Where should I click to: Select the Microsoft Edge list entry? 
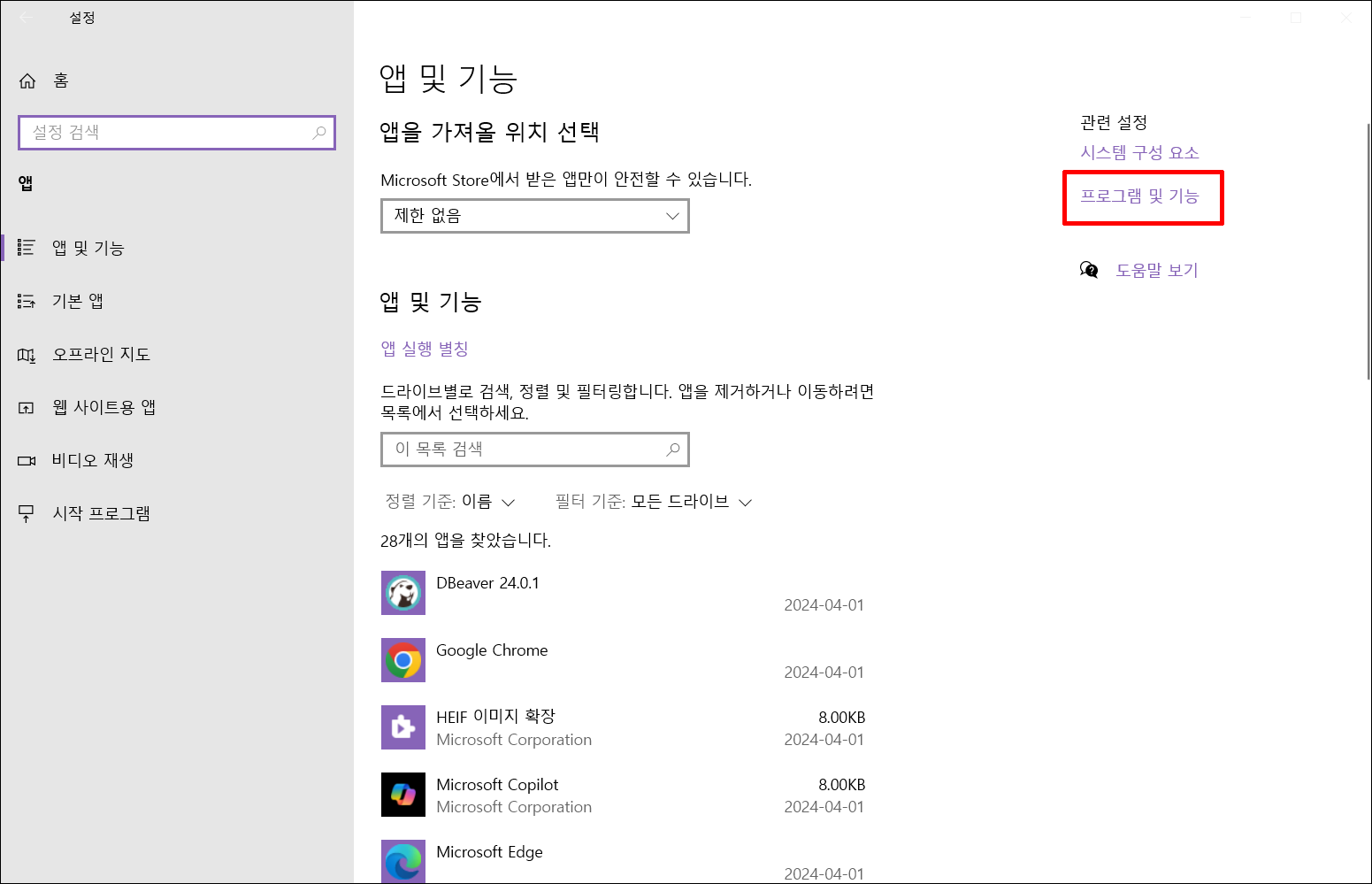click(624, 861)
